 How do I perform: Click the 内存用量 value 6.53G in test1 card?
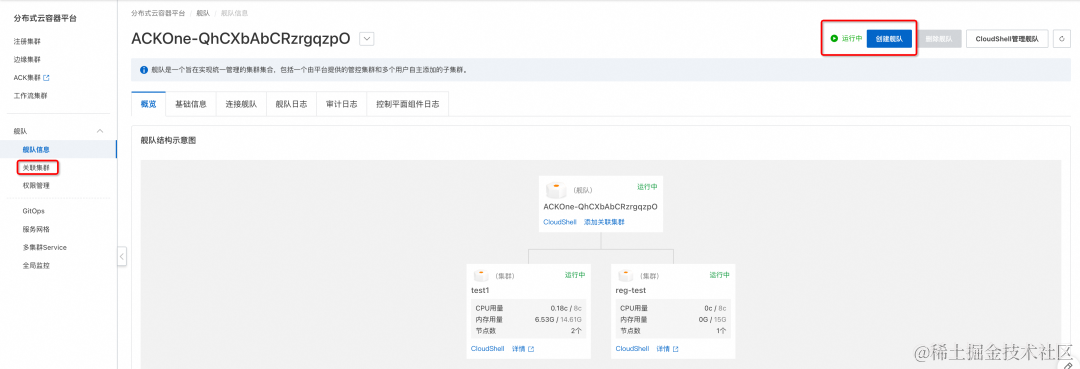[x=545, y=319]
